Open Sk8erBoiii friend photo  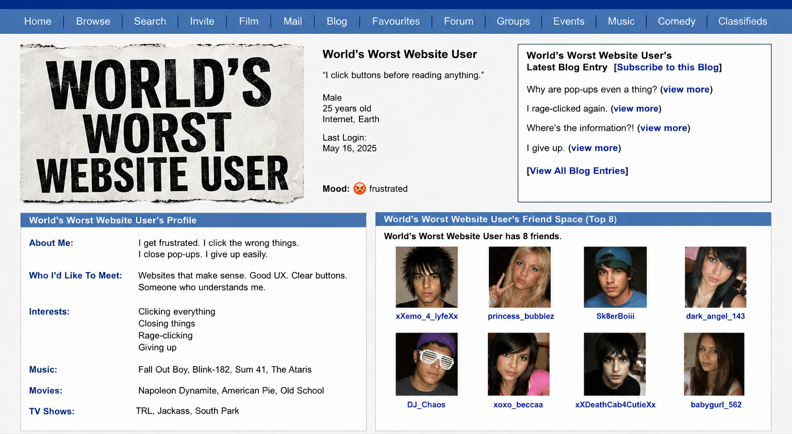[x=615, y=277]
